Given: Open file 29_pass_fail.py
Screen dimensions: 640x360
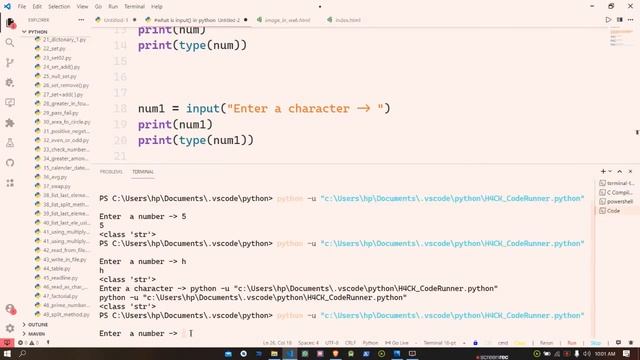Looking at the screenshot, I should pos(60,113).
